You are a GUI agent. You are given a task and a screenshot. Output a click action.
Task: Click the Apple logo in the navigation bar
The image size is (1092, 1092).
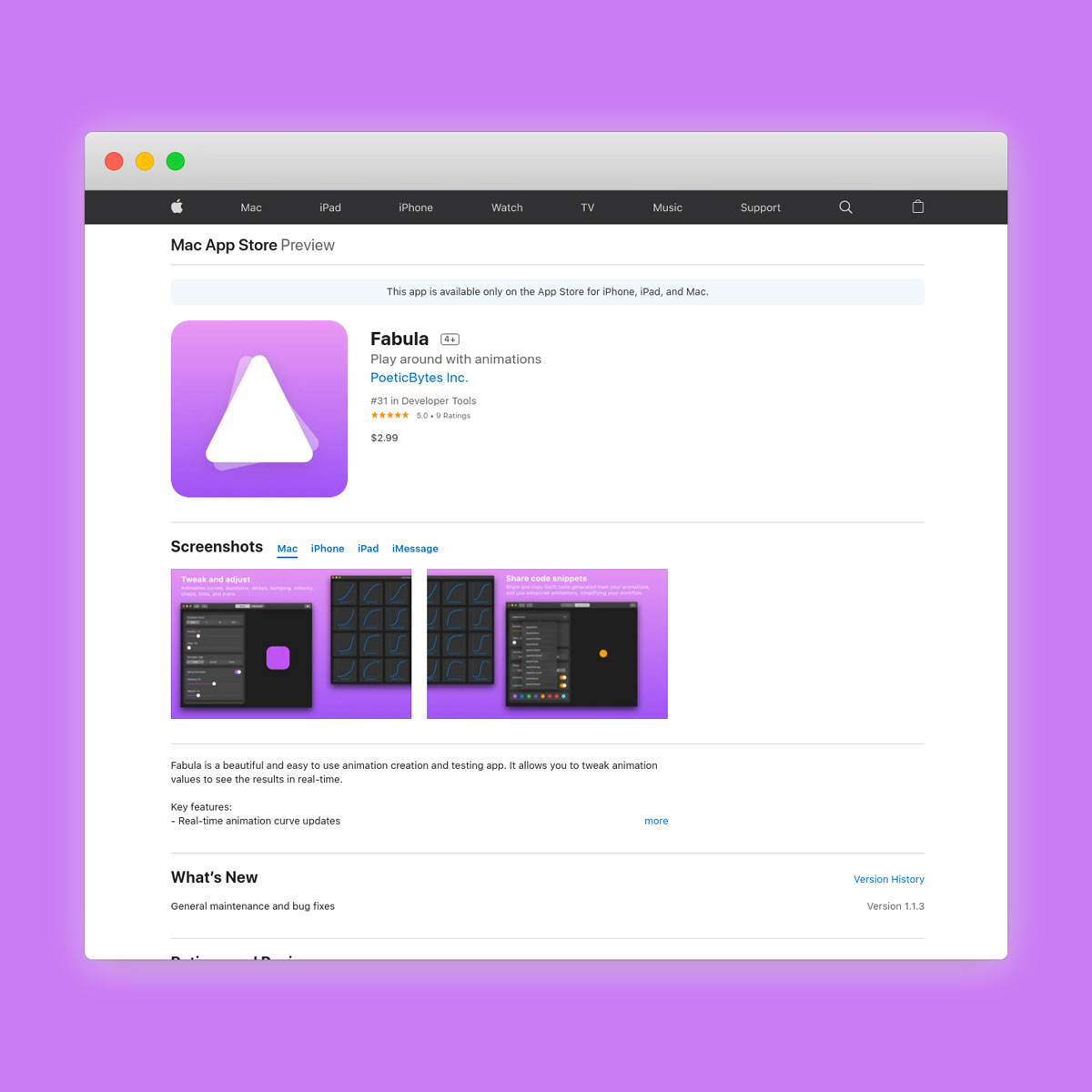177,207
